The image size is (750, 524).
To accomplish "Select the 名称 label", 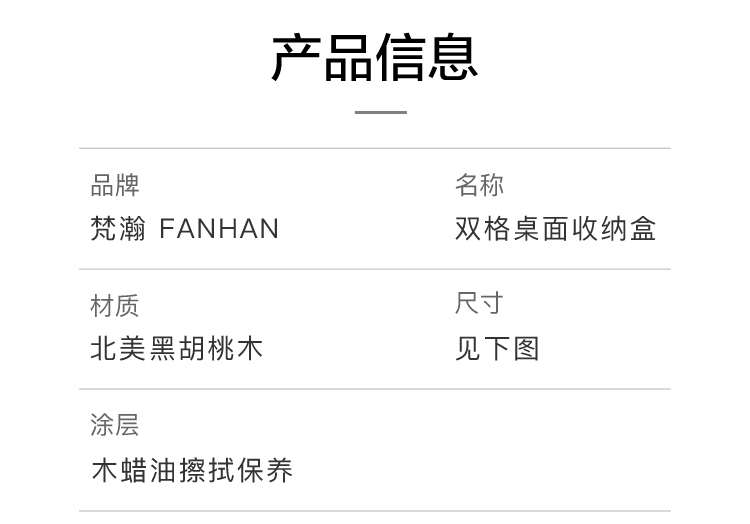I will pyautogui.click(x=479, y=185).
